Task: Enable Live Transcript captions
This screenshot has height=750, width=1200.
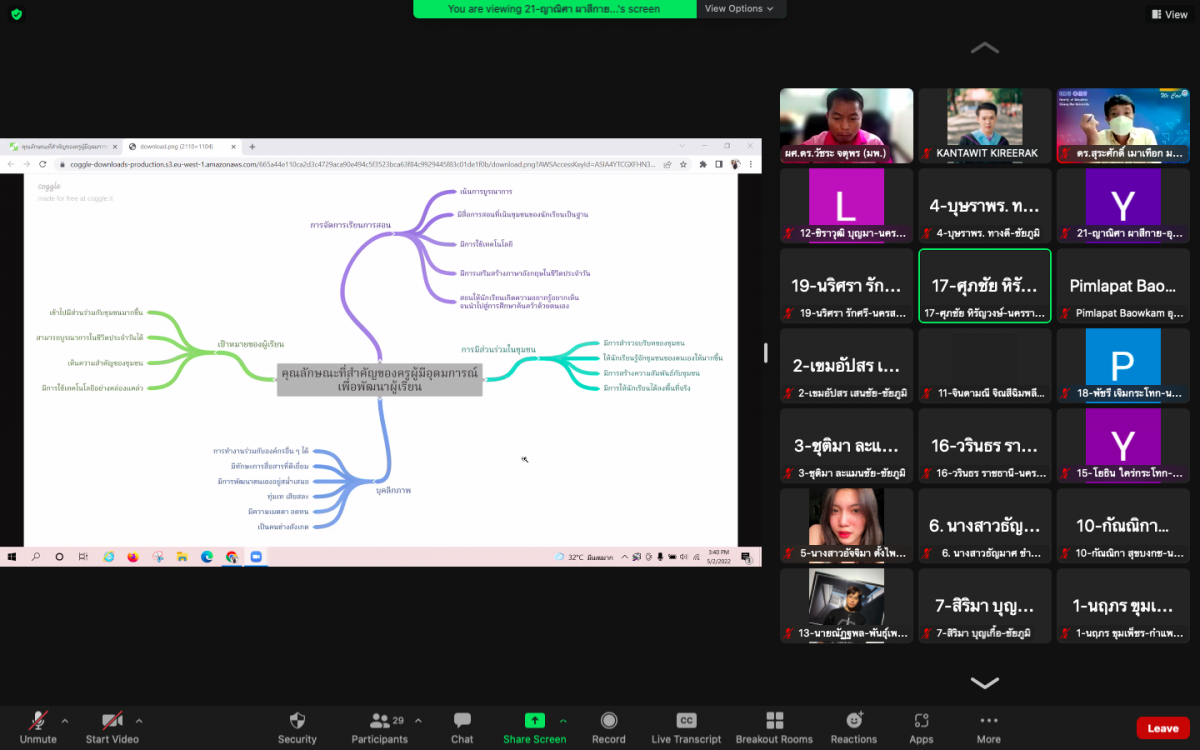Action: tap(686, 727)
